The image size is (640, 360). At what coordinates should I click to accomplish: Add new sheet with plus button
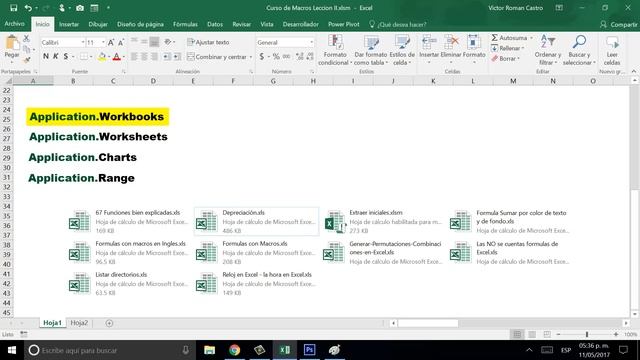click(109, 323)
